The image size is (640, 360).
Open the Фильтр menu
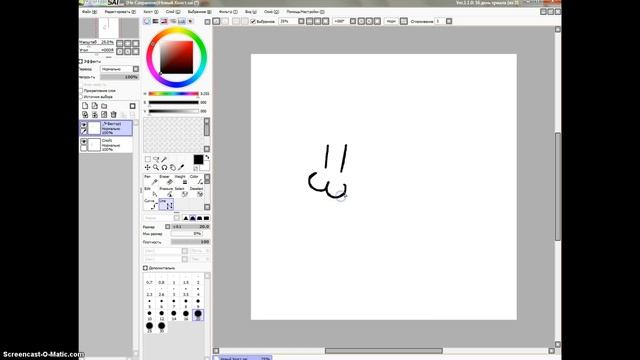tap(228, 12)
